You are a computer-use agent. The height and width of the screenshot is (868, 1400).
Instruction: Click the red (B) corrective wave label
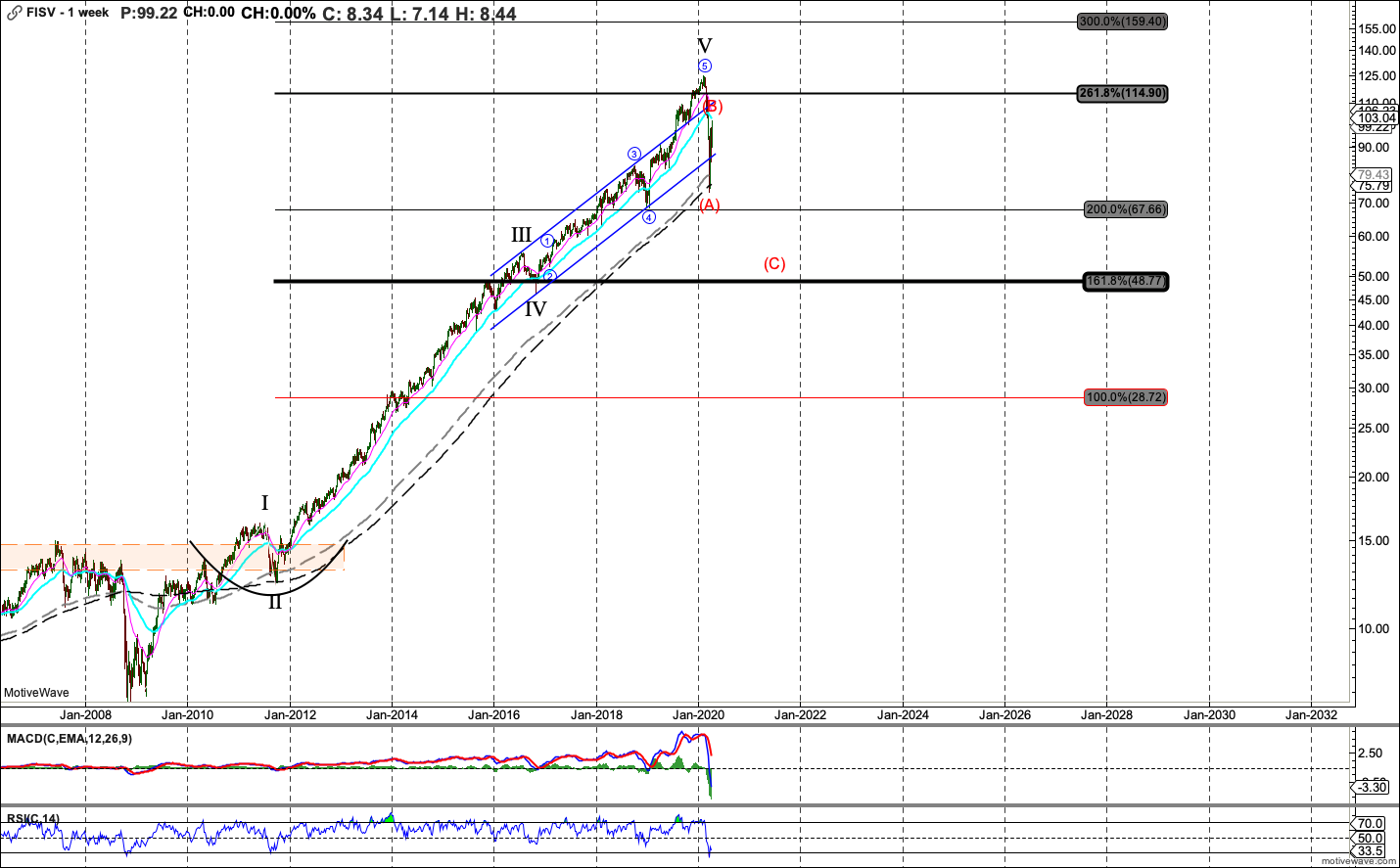[x=713, y=106]
